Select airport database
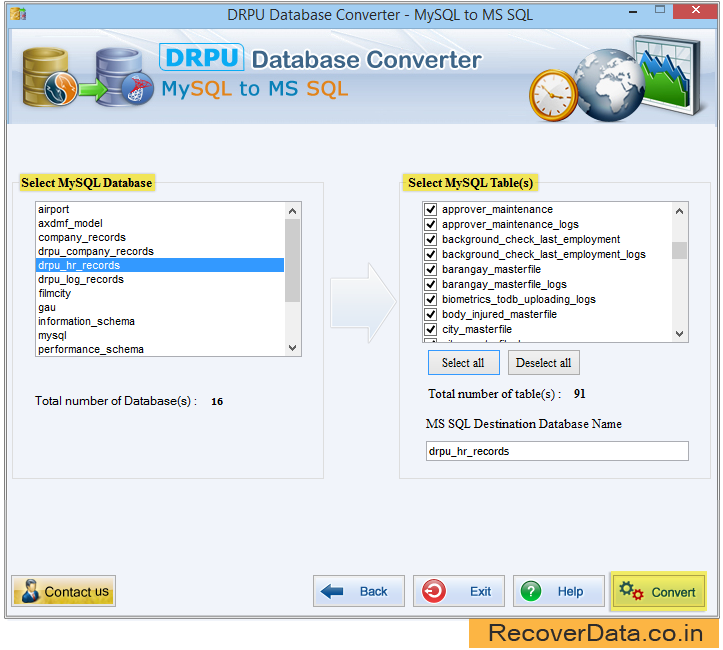 (x=160, y=209)
